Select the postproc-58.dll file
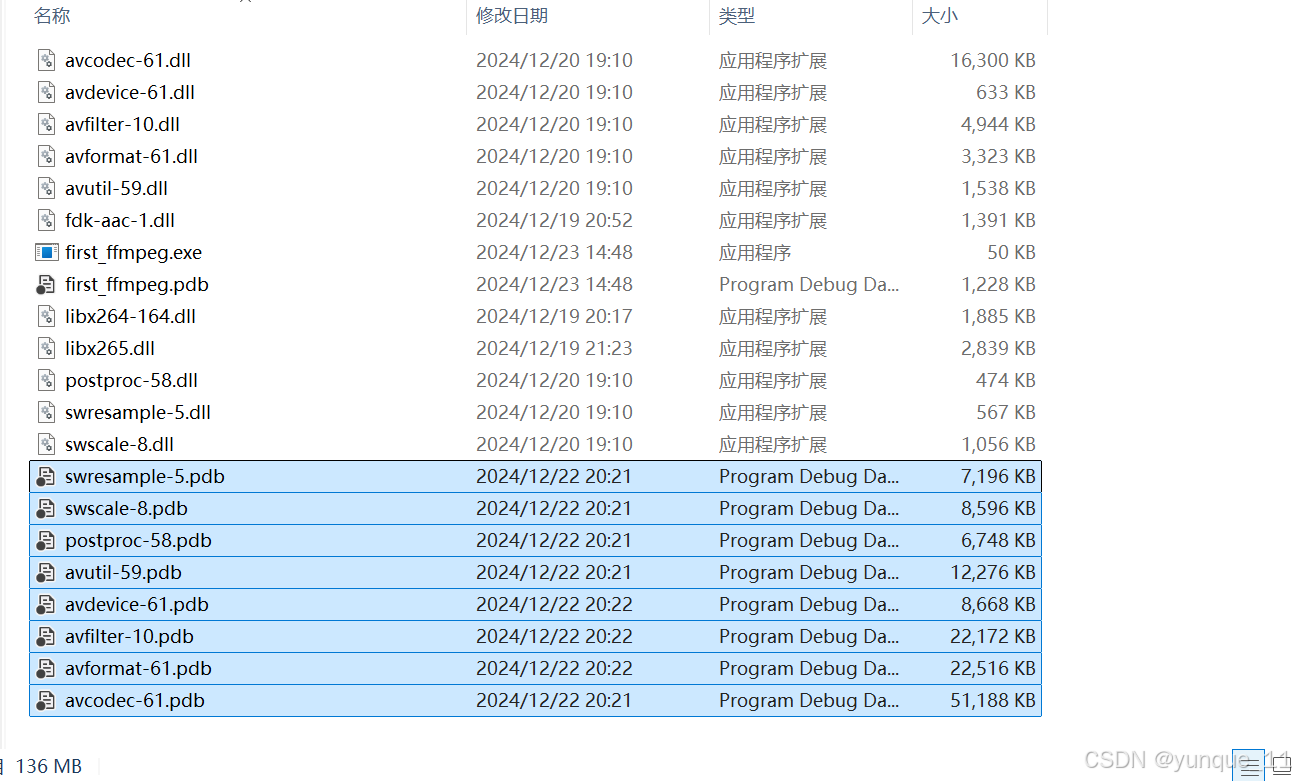This screenshot has height=781, width=1296. (x=130, y=380)
